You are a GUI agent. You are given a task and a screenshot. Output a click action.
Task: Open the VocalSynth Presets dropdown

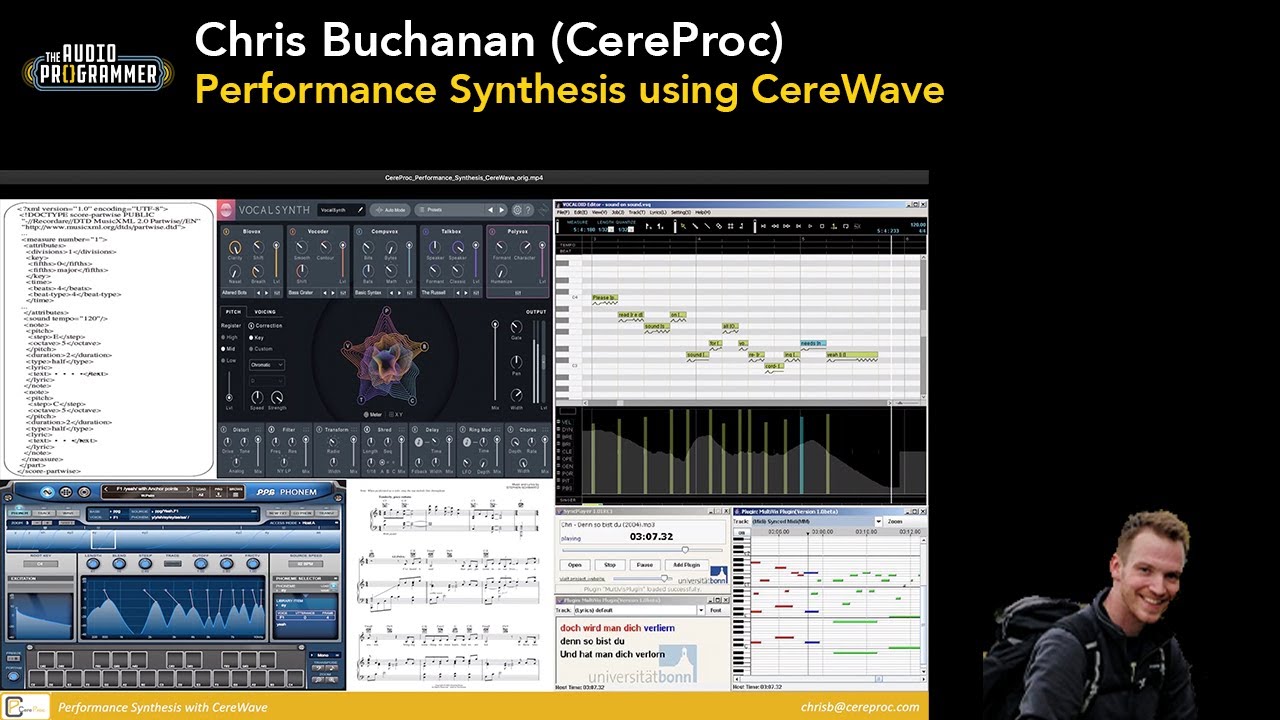451,210
